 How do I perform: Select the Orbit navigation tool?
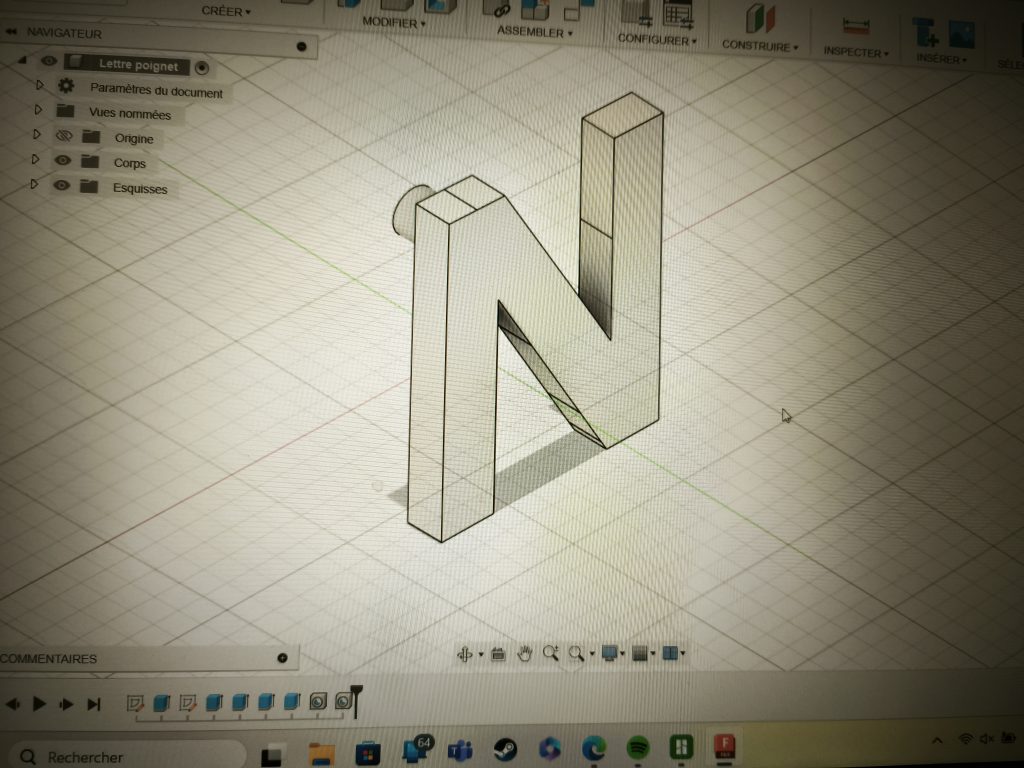click(464, 654)
